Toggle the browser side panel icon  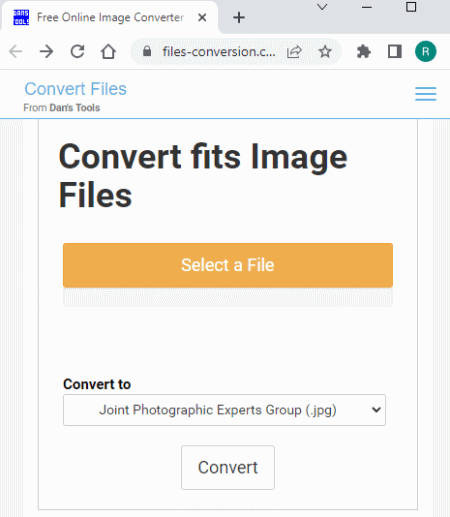point(395,52)
